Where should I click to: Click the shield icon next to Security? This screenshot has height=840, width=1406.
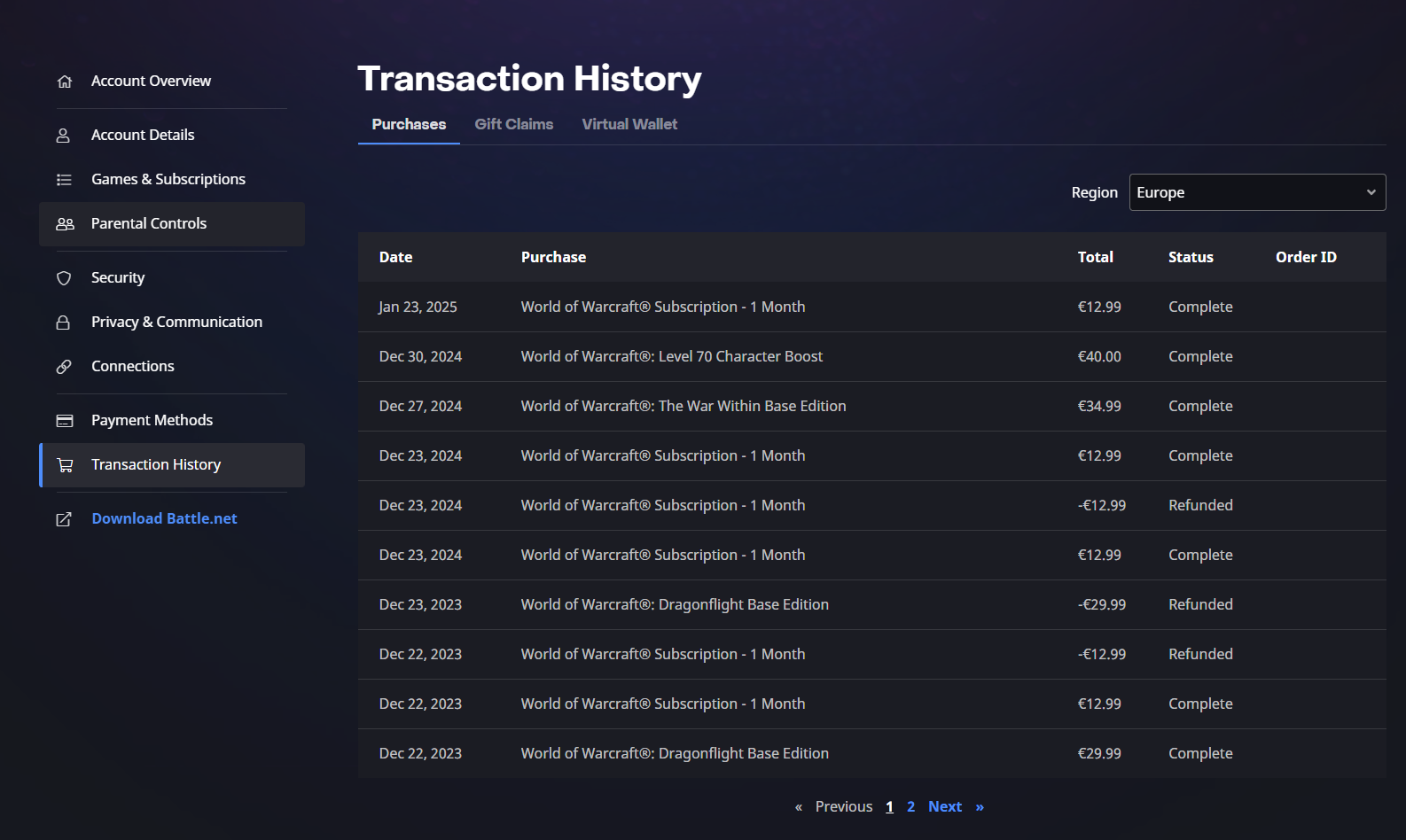point(64,278)
